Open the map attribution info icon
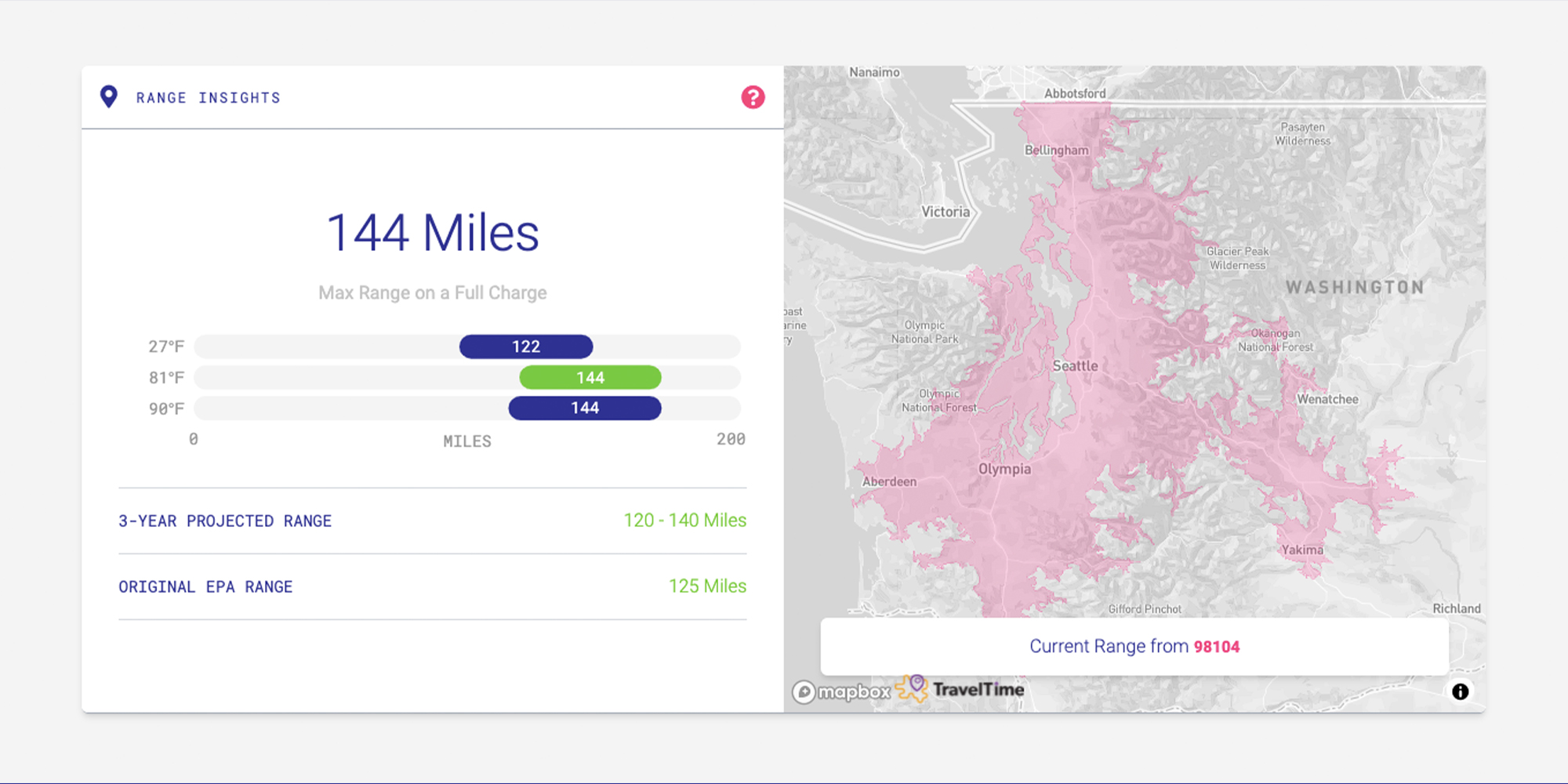Screen dimensions: 1568x784 pos(1461,691)
